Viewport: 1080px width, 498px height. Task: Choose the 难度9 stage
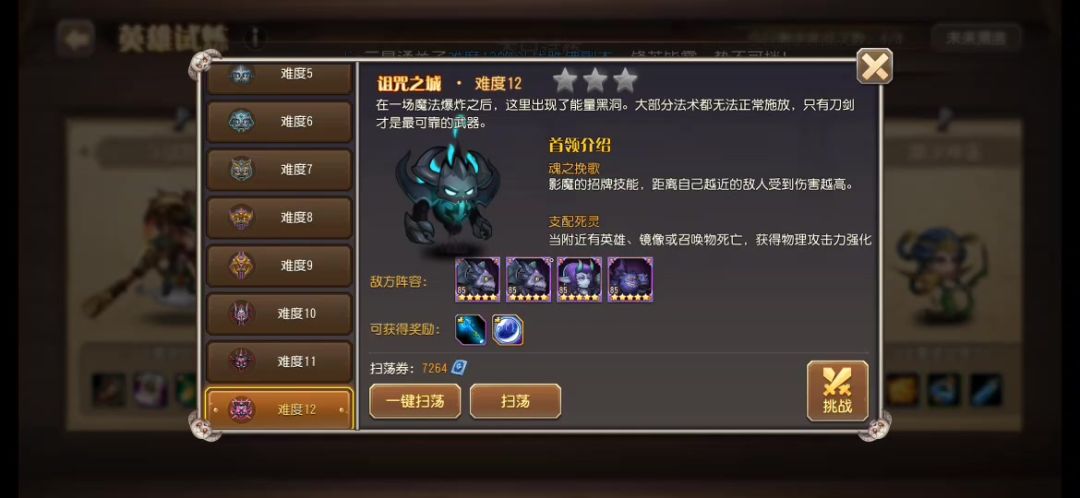[279, 266]
